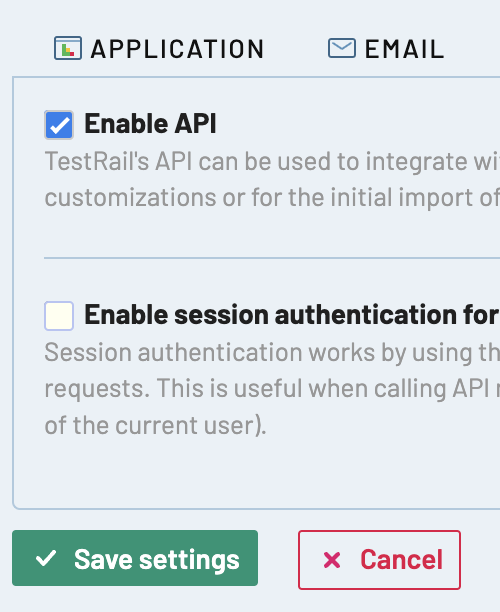
Task: Click the 'Session authentication works by using' text
Action: 272,353
